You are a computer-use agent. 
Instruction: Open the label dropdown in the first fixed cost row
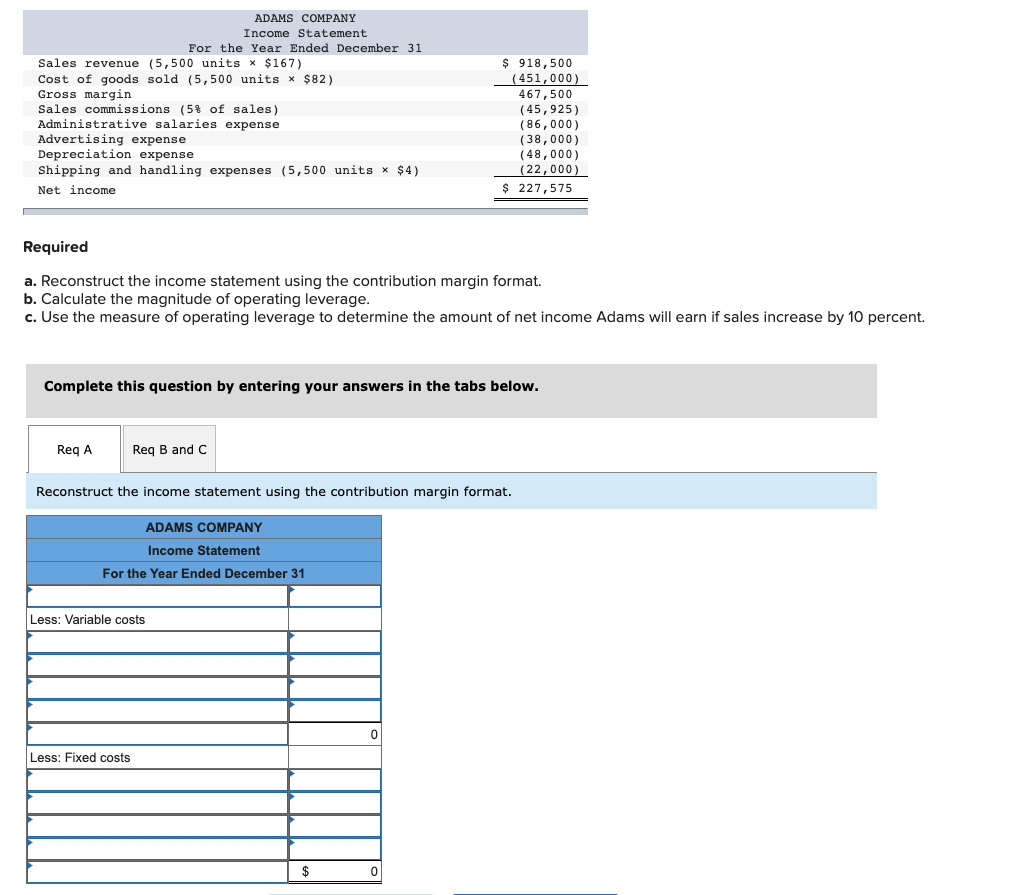click(155, 779)
